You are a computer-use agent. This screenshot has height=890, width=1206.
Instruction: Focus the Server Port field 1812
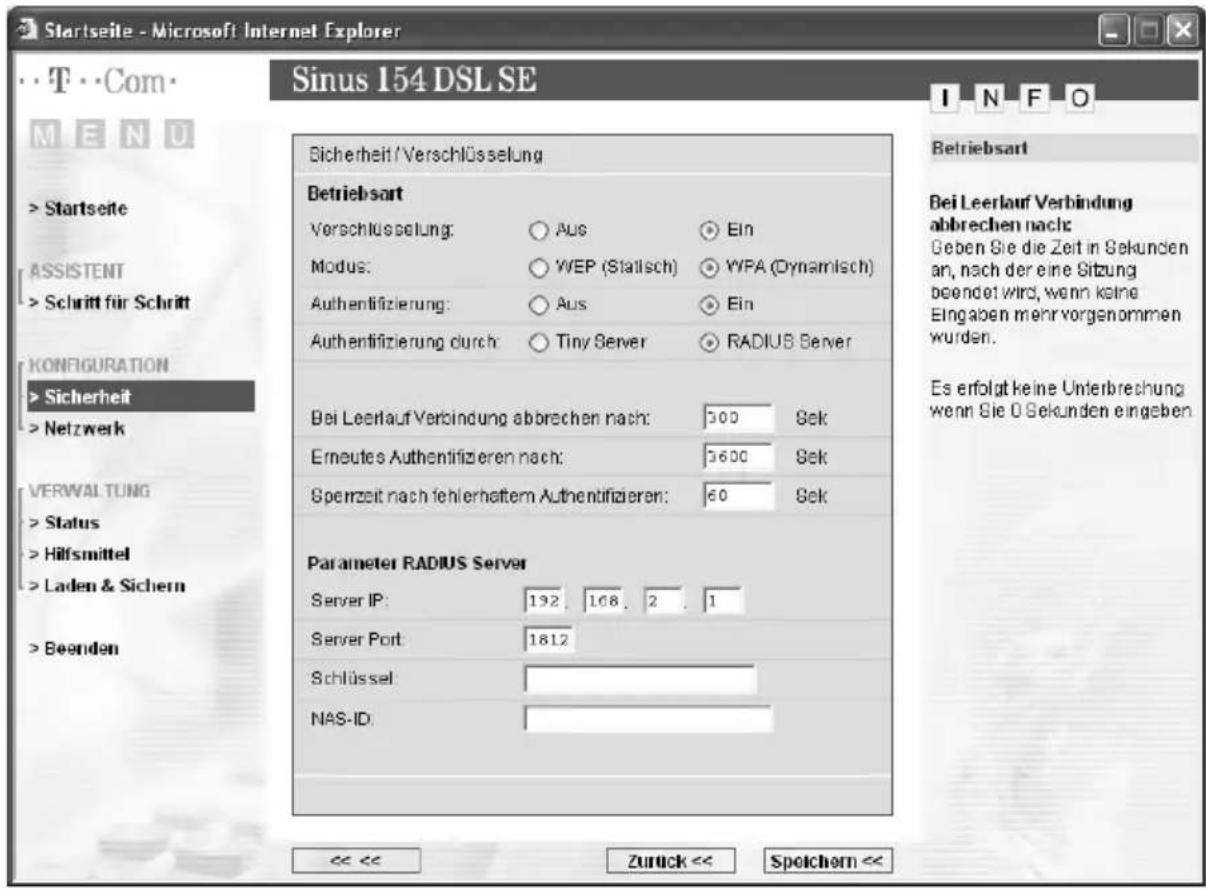coord(548,640)
